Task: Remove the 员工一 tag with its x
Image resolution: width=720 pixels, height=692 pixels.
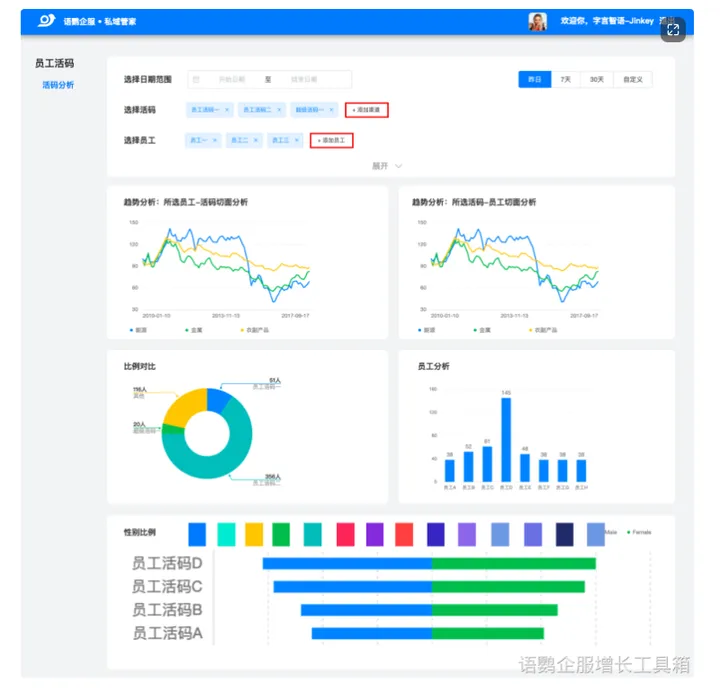Action: tap(214, 141)
